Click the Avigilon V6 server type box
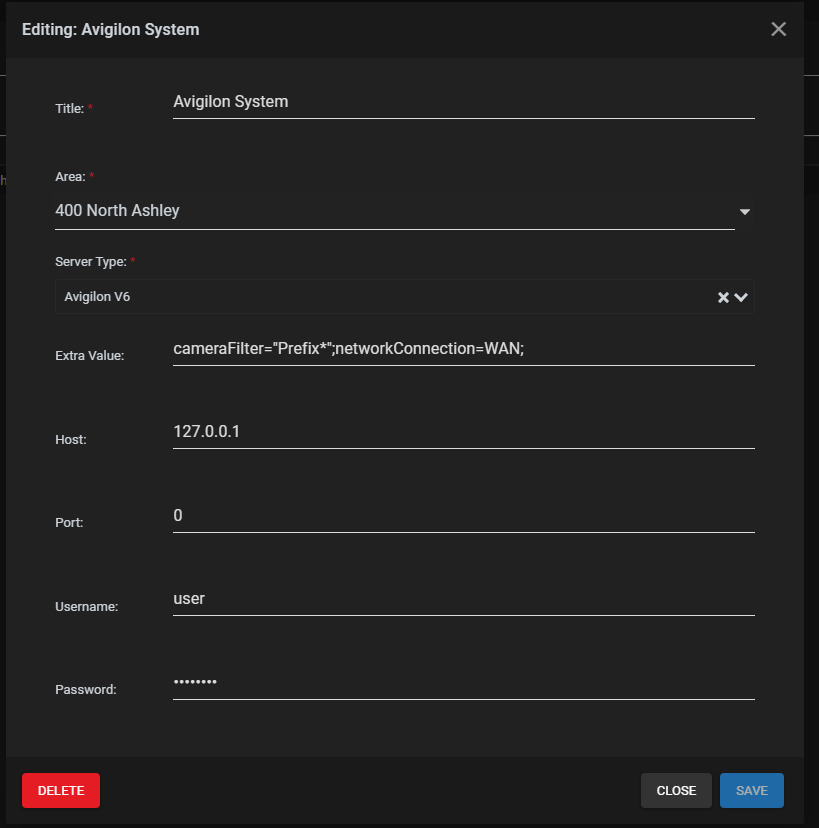 (x=404, y=297)
